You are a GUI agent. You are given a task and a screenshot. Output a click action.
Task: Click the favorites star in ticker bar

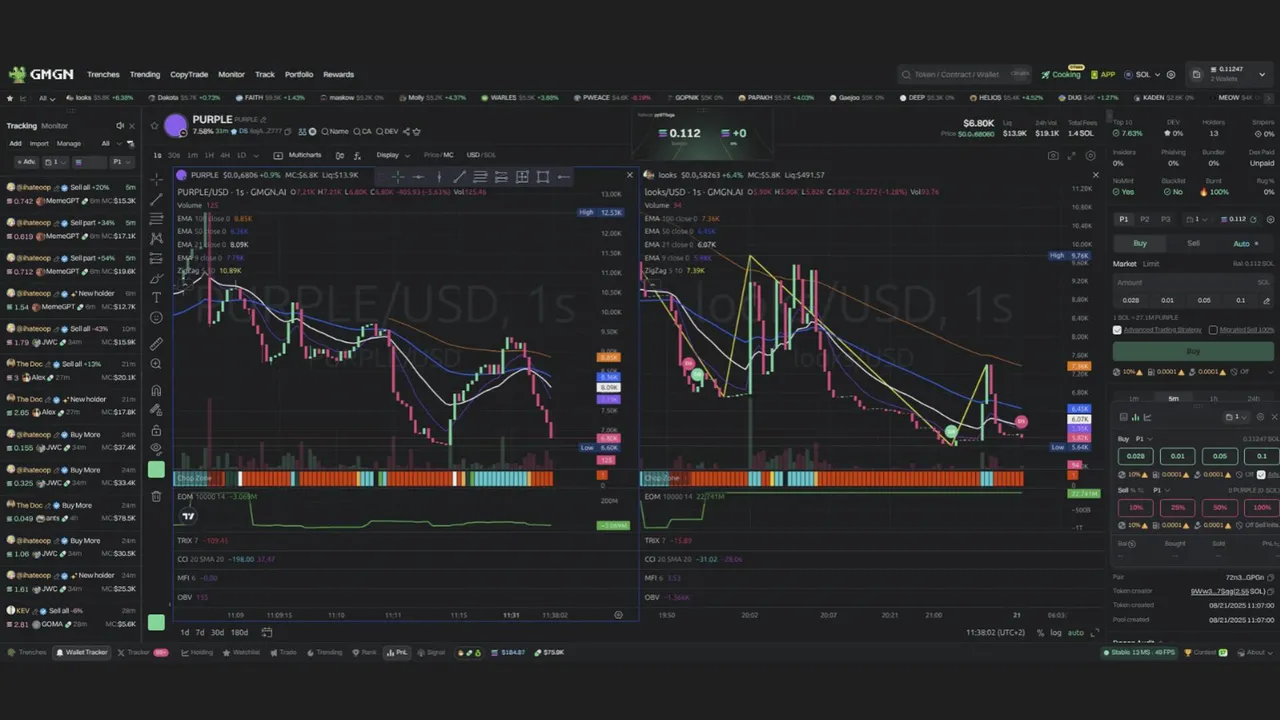coord(10,98)
